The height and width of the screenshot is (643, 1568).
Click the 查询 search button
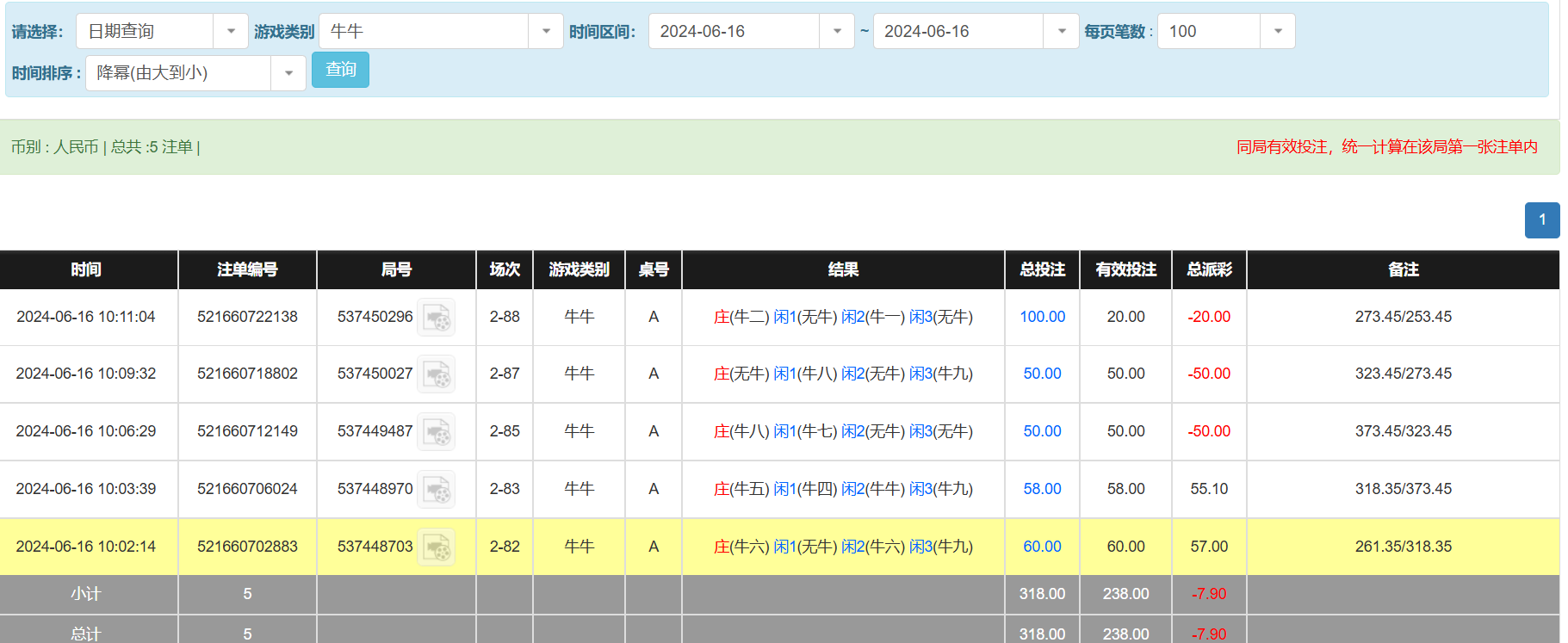click(340, 70)
